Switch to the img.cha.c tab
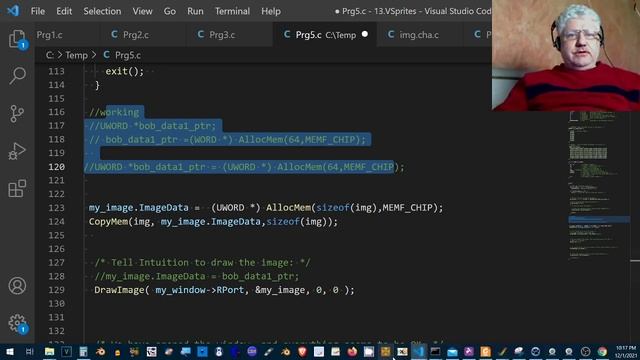The height and width of the screenshot is (360, 640). 420,35
